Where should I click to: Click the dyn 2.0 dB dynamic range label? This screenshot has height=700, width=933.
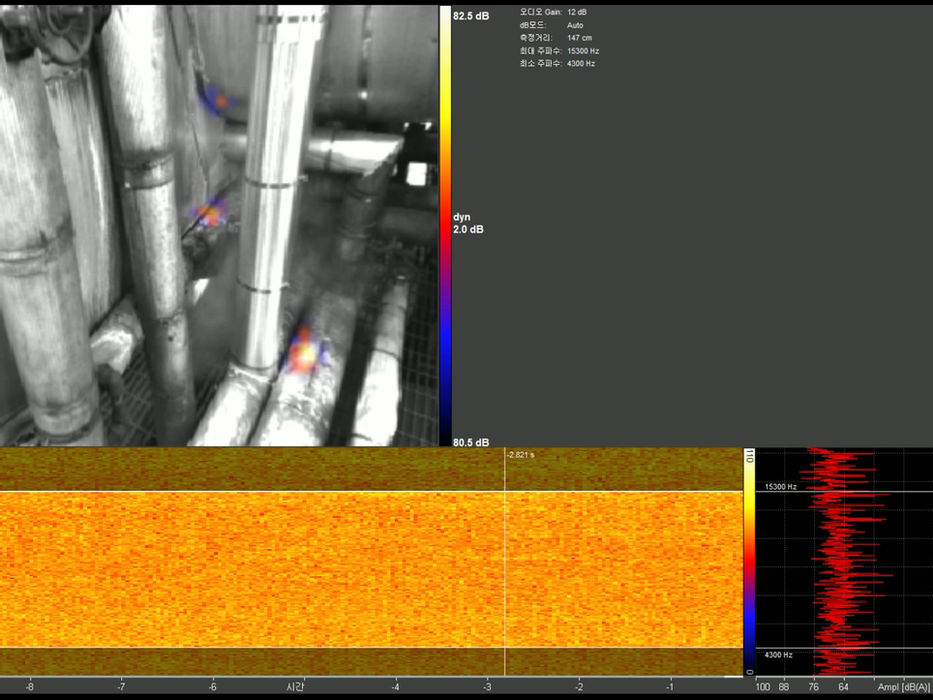click(468, 223)
